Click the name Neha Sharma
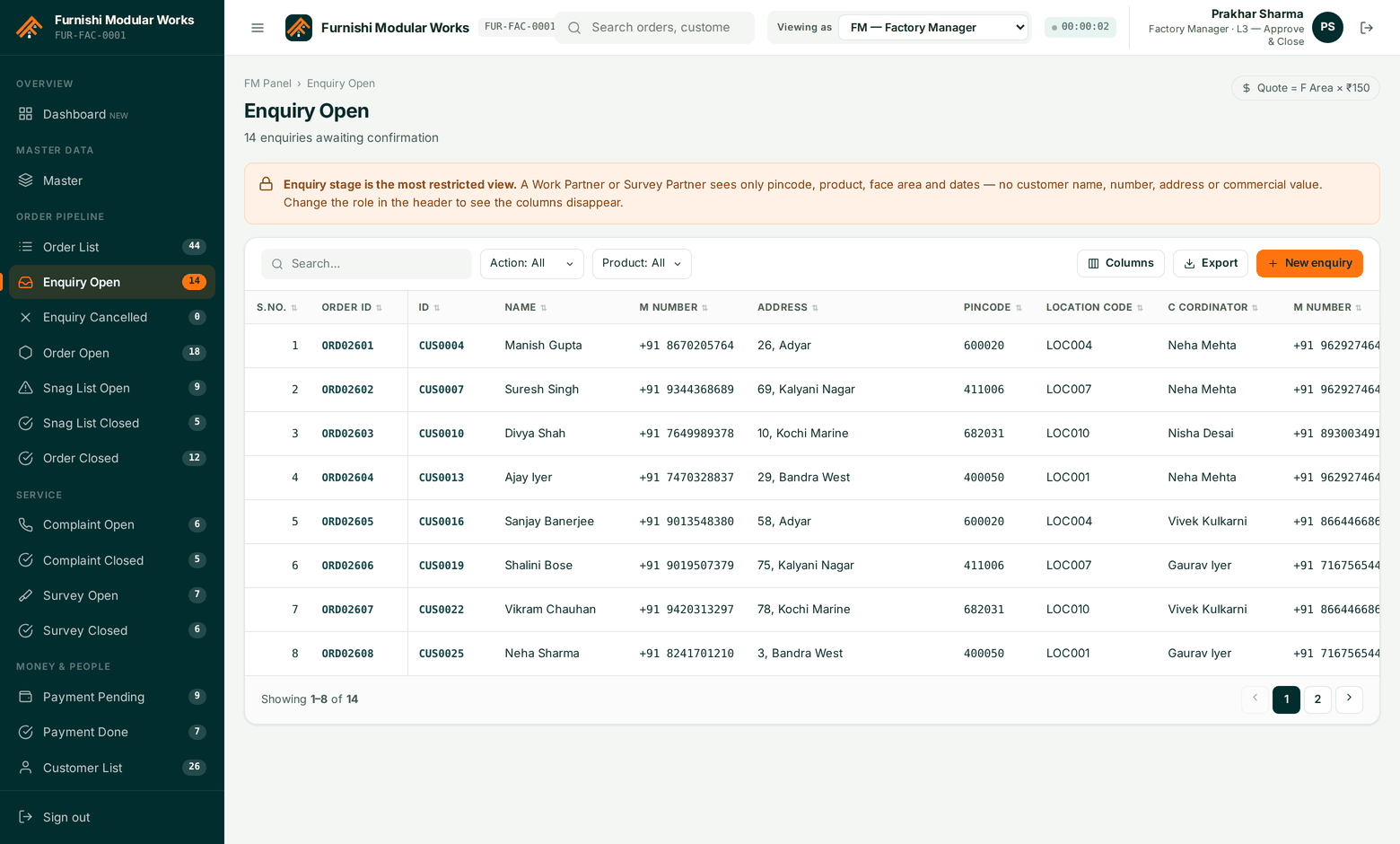 coord(542,653)
